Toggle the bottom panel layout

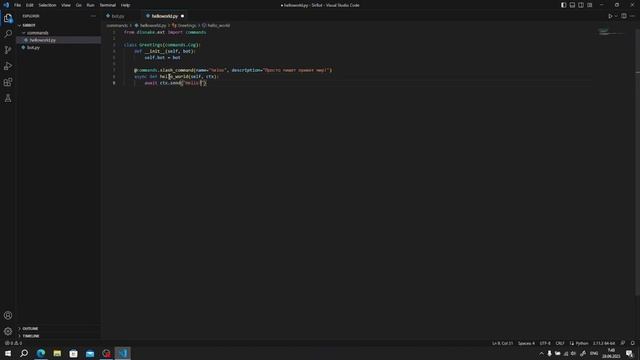[572, 5]
